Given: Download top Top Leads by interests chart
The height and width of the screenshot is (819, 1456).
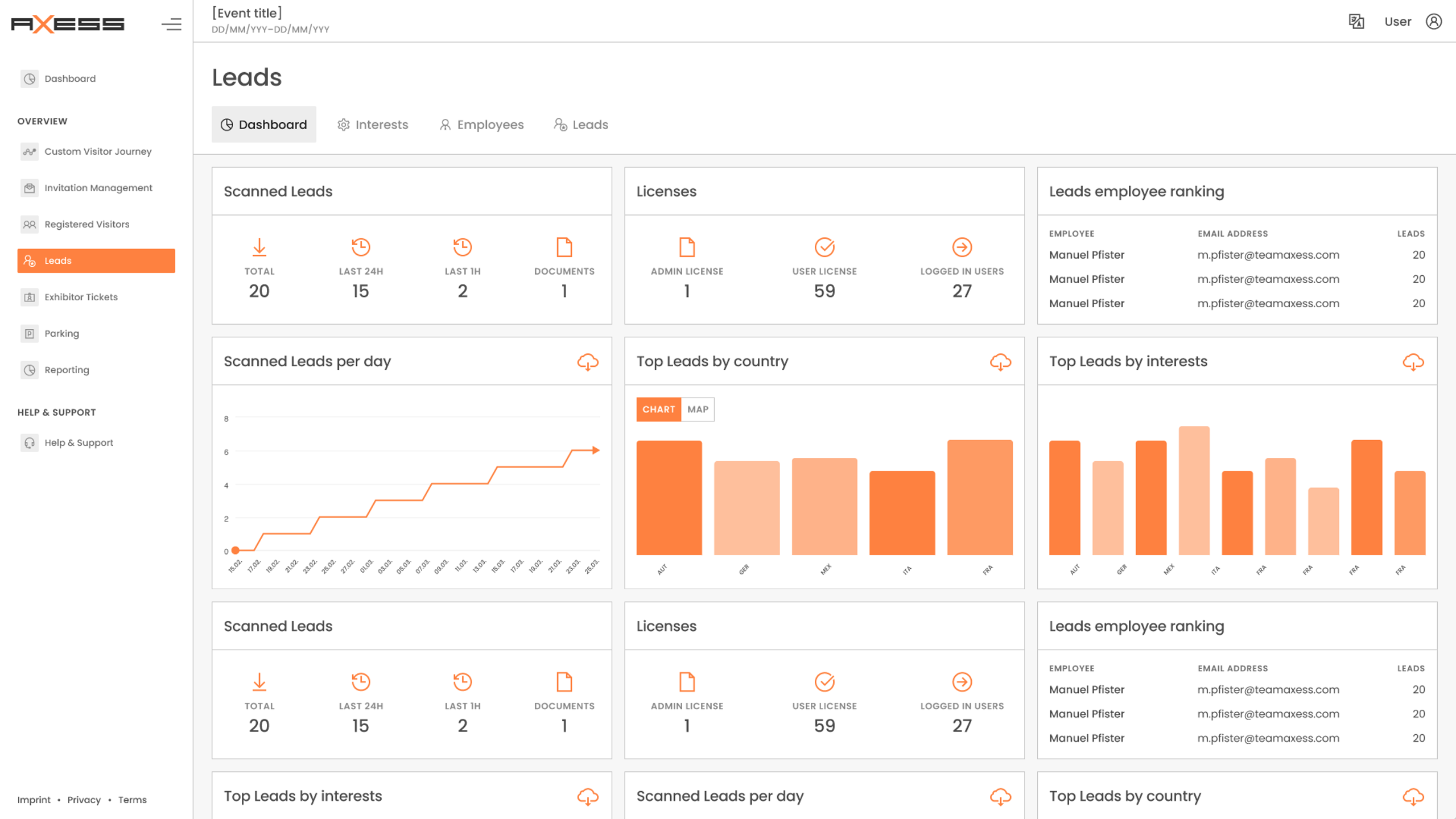Looking at the screenshot, I should pyautogui.click(x=1412, y=362).
